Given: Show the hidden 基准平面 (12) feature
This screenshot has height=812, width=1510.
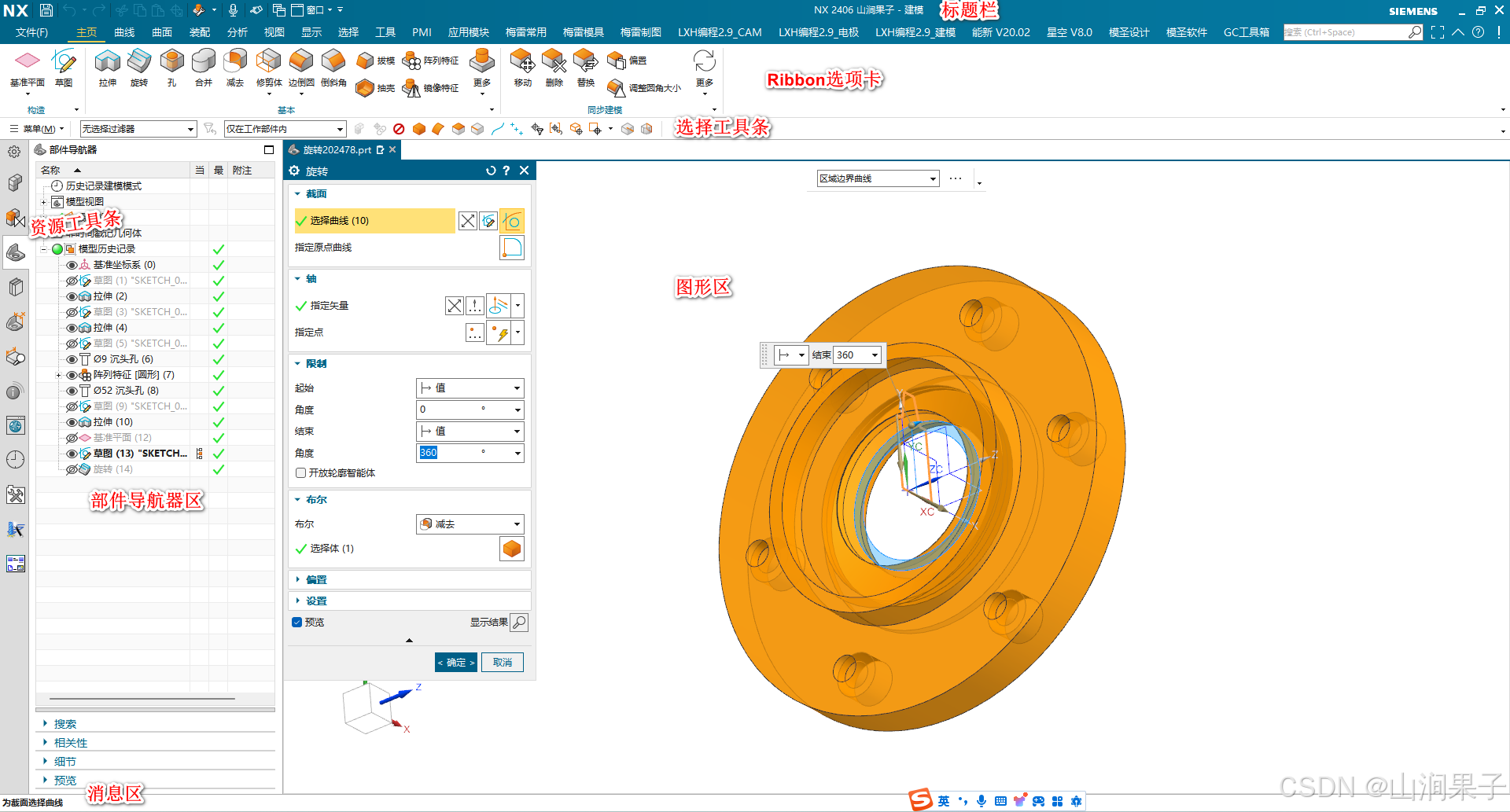Looking at the screenshot, I should [x=72, y=438].
